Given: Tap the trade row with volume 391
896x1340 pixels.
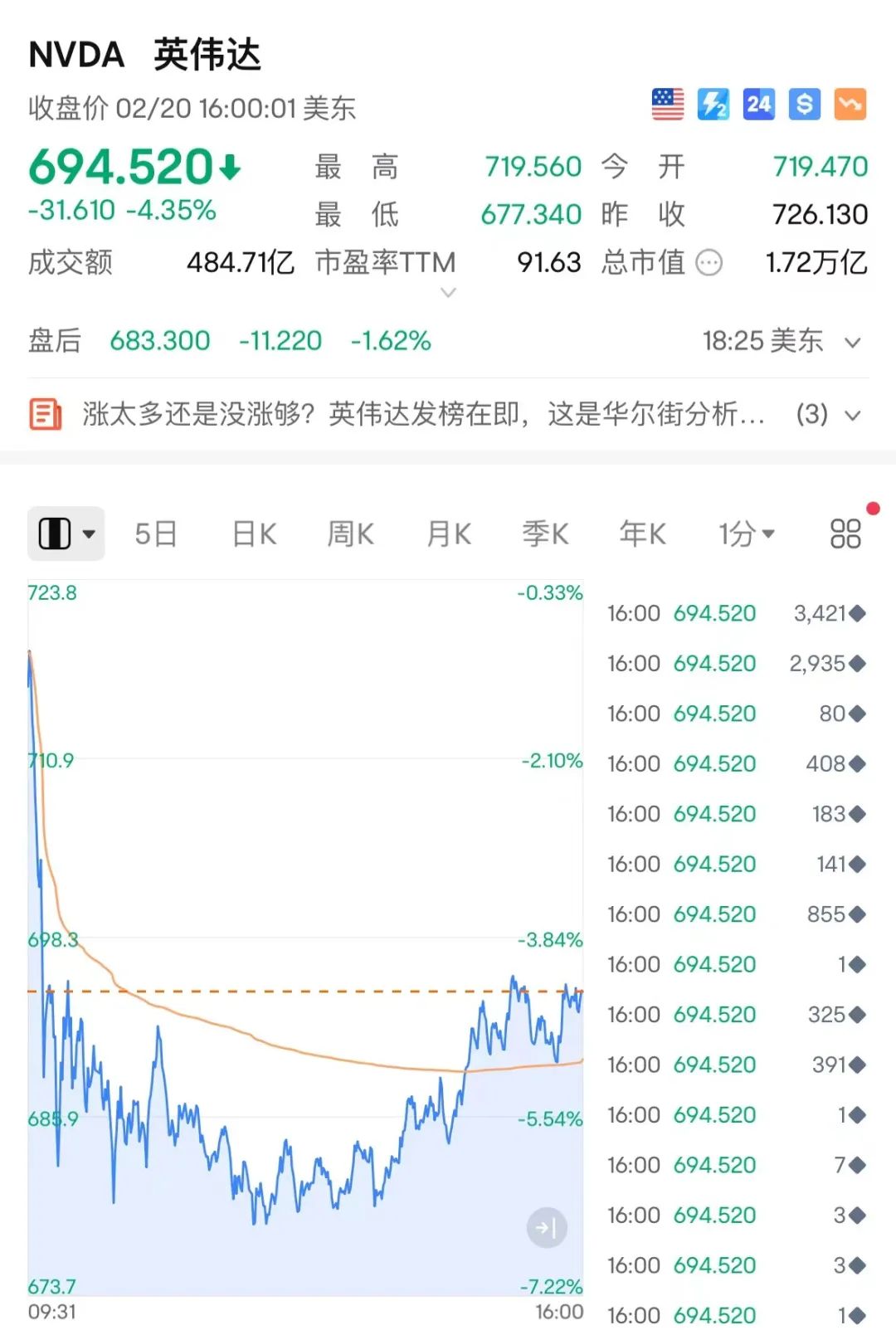Looking at the screenshot, I should [737, 1065].
